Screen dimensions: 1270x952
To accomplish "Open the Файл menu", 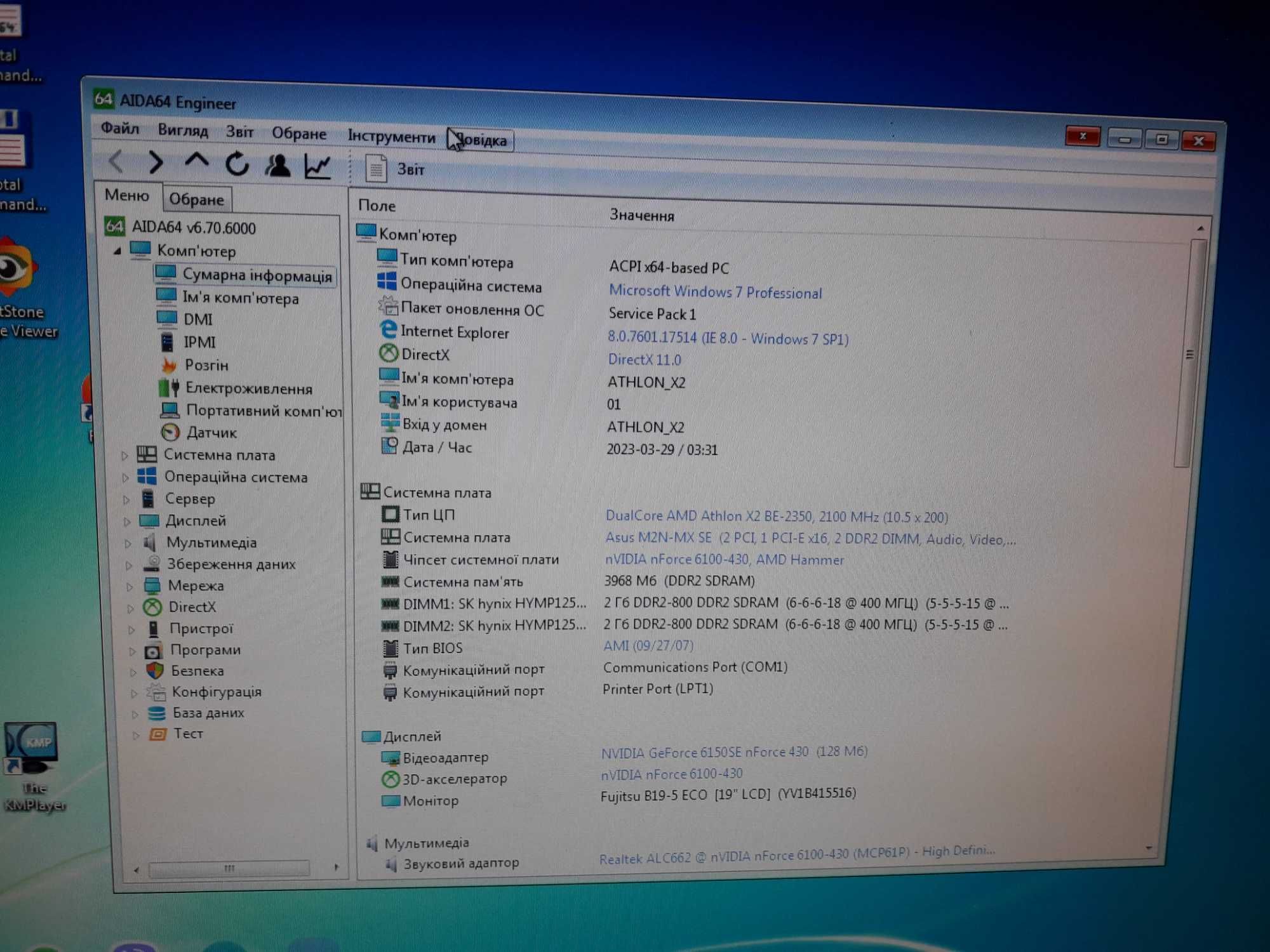I will pyautogui.click(x=120, y=128).
